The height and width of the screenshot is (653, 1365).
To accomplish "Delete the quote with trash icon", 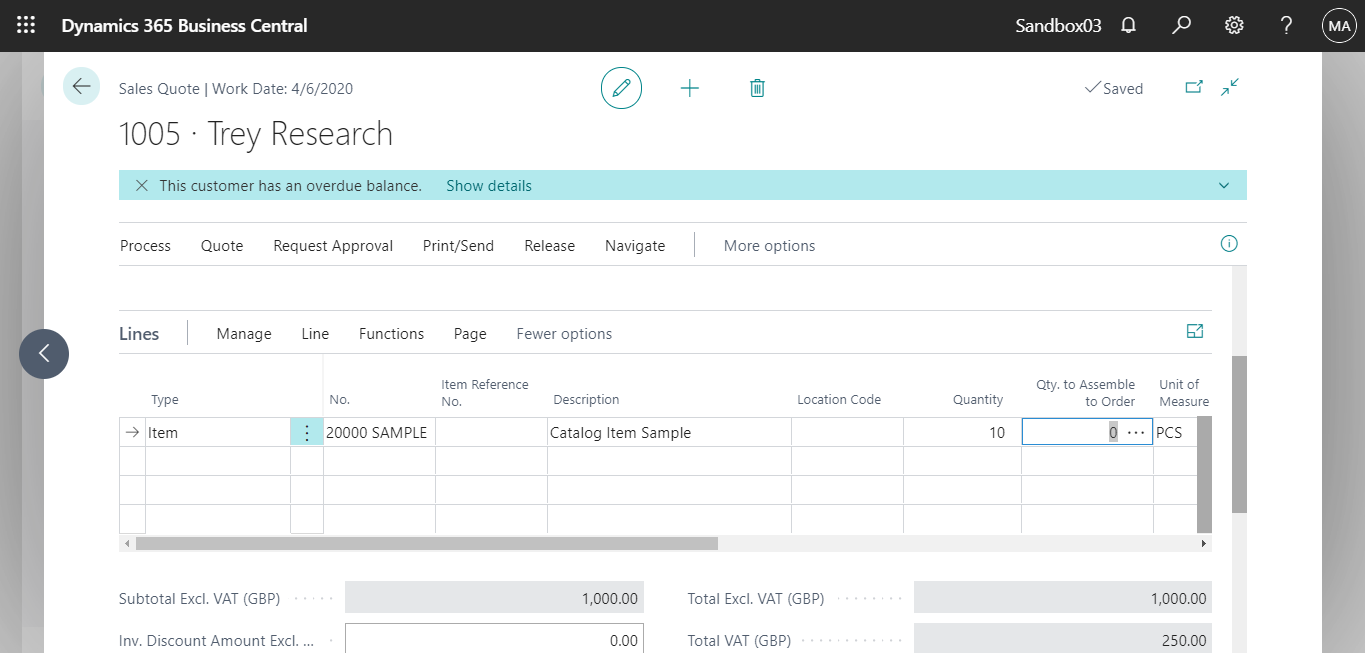I will tap(757, 88).
